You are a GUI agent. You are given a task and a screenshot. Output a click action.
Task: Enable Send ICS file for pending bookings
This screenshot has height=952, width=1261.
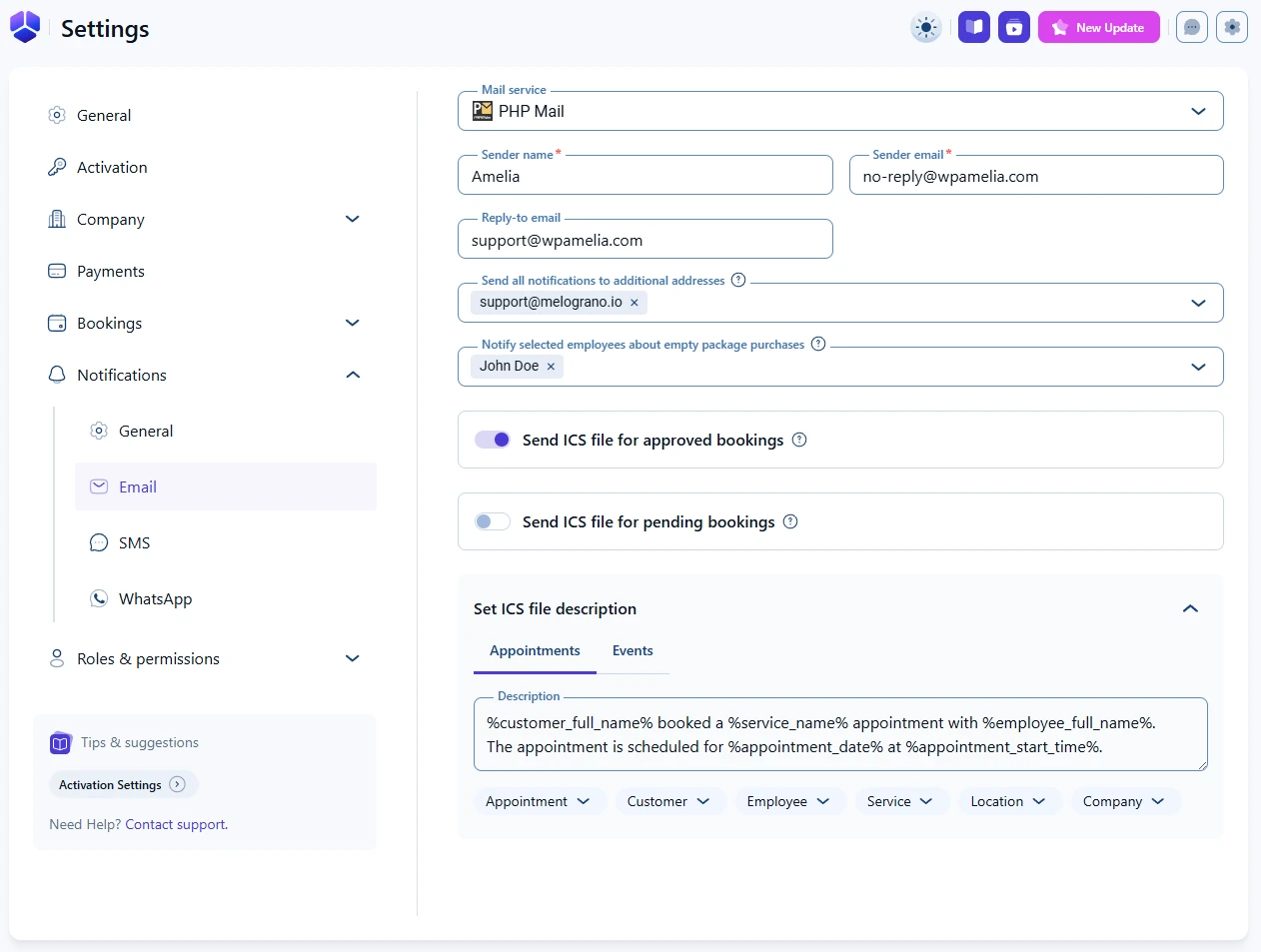pyautogui.click(x=493, y=522)
